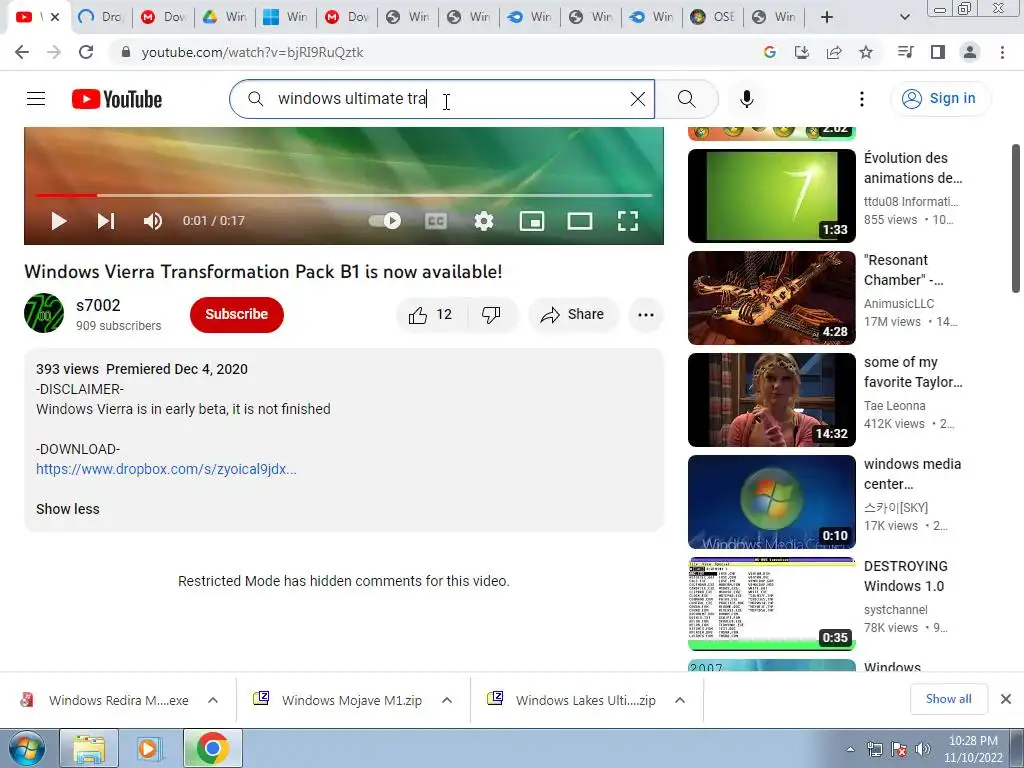Open YouTube settings three-dot menu
Screen dimensions: 1024x768
coord(861,99)
